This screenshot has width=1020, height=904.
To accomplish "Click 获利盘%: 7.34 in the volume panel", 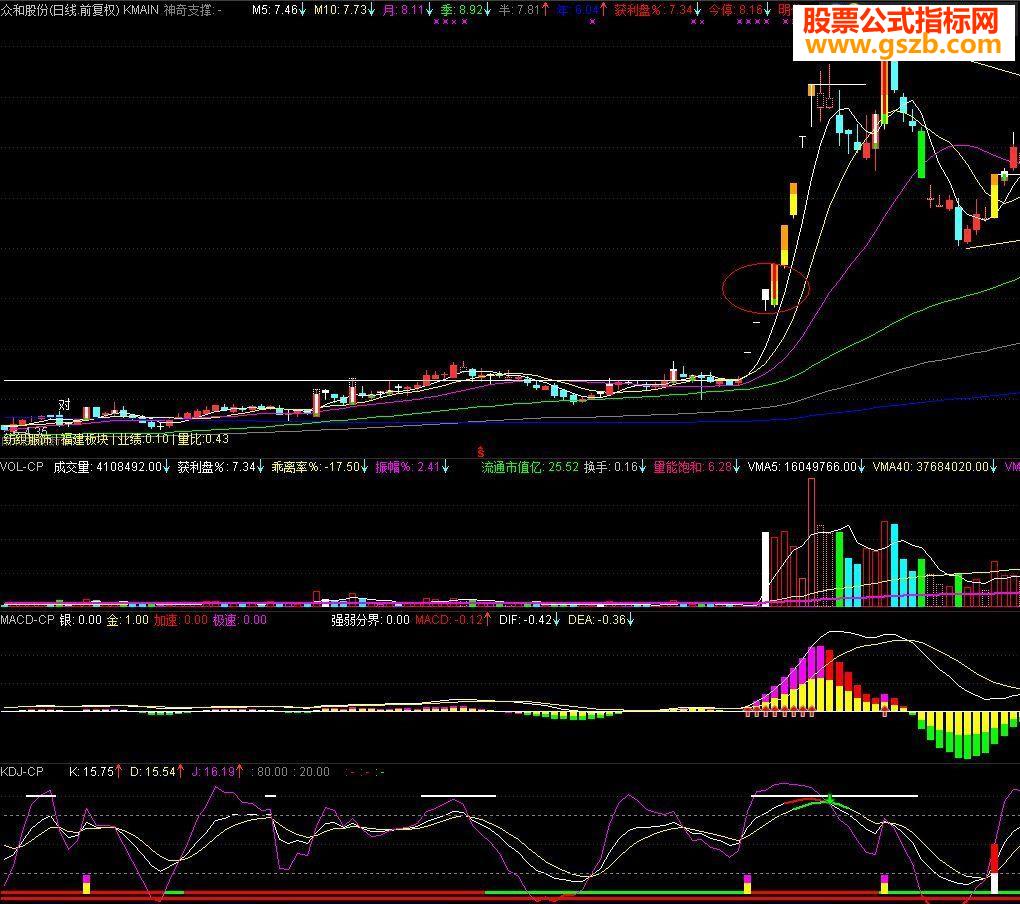I will tap(221, 467).
